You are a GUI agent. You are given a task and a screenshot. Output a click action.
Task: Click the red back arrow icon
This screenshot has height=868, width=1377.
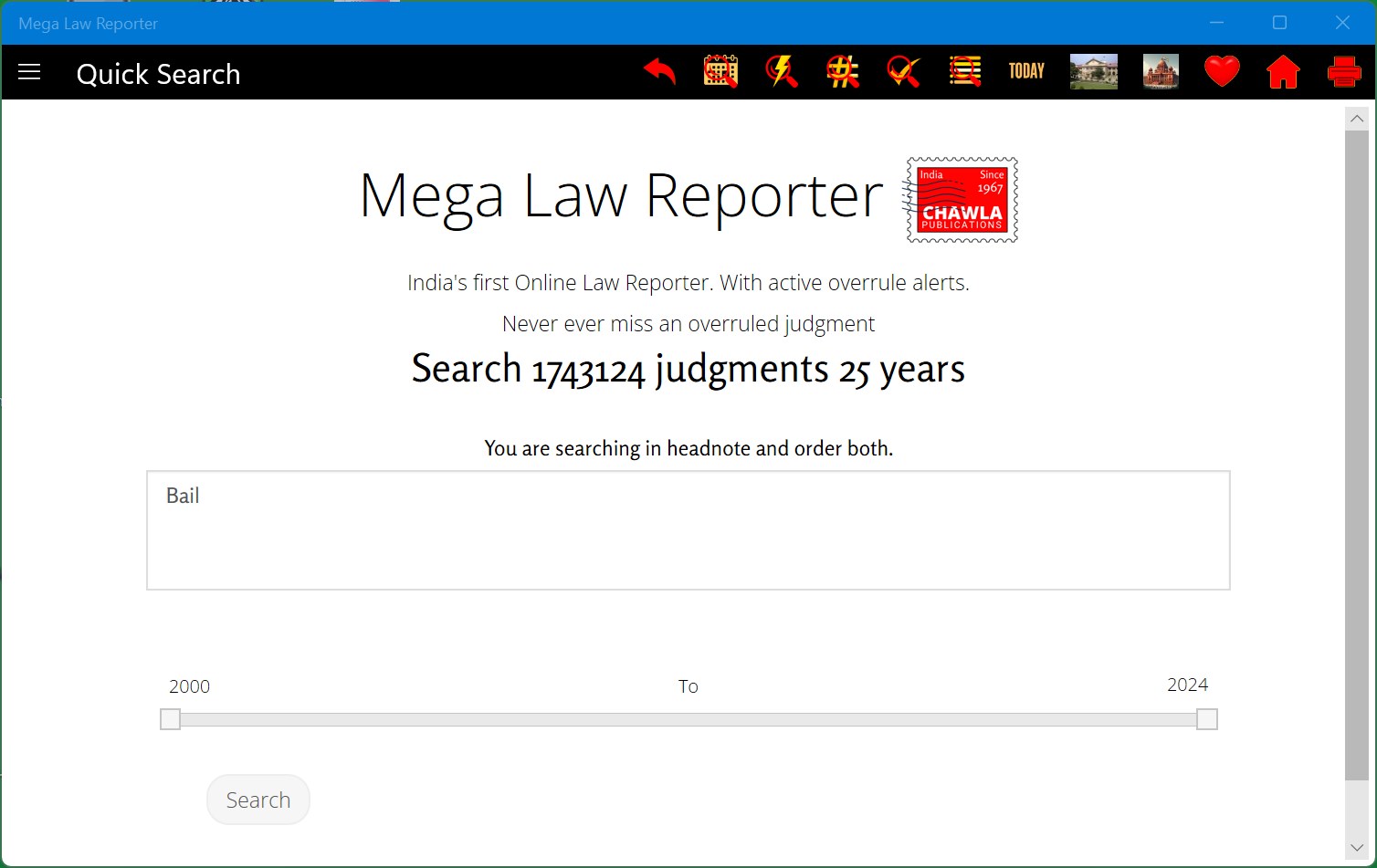click(659, 71)
